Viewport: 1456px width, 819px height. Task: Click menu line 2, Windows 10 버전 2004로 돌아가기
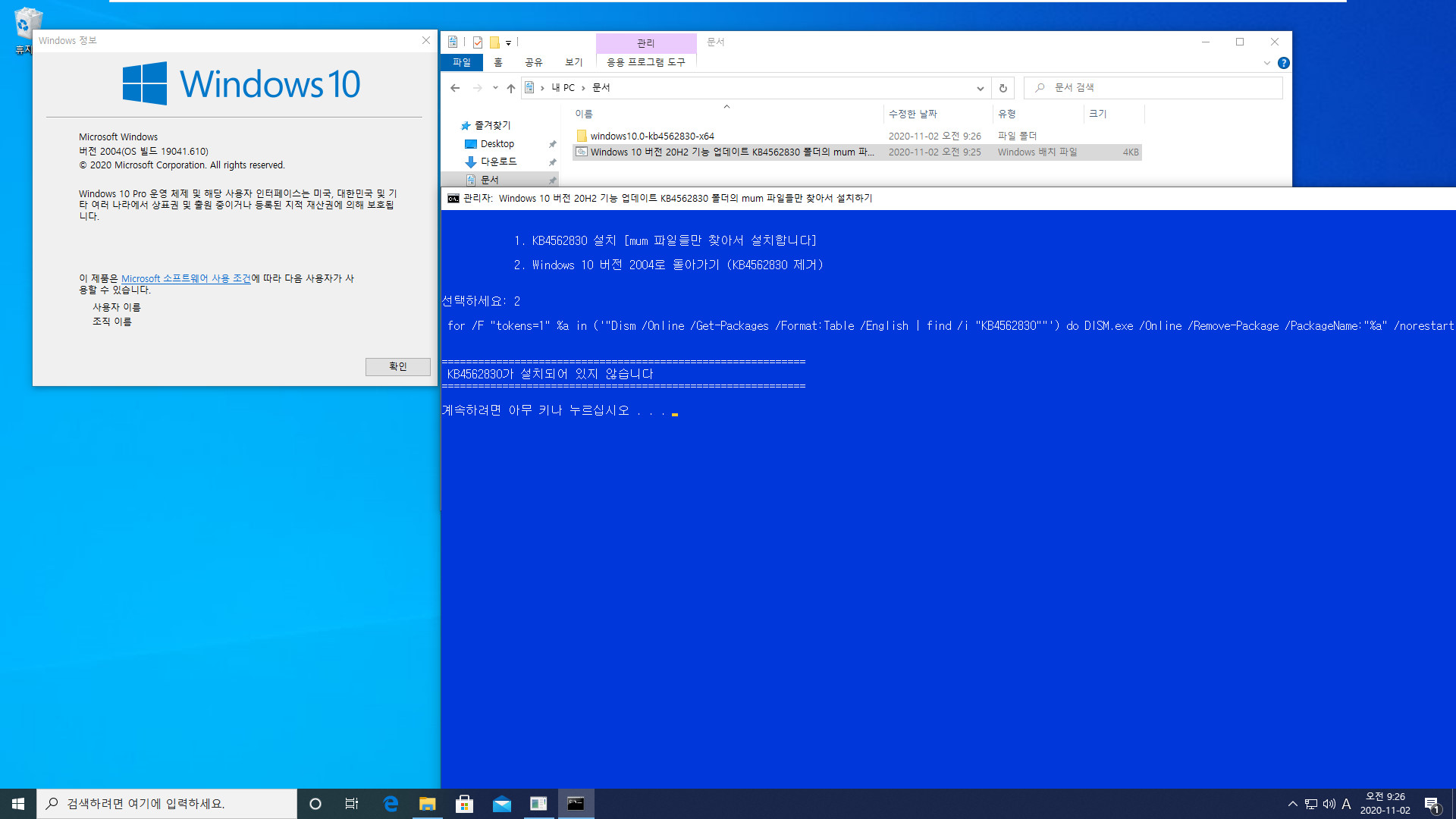669,265
